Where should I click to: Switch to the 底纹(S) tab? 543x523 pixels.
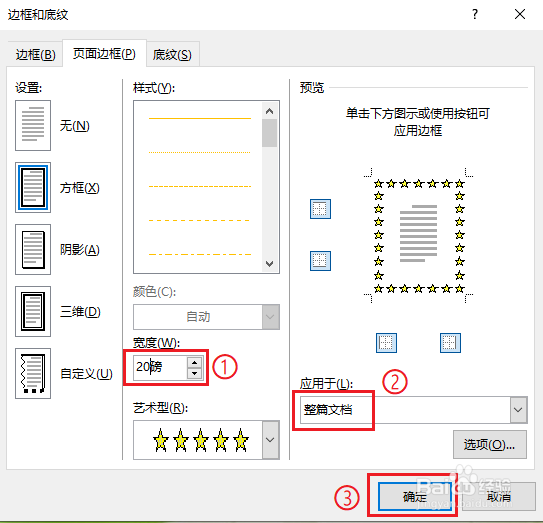(172, 54)
